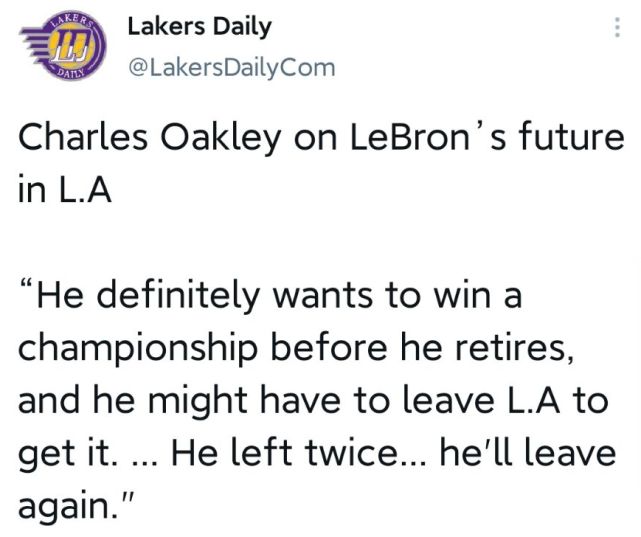Visit the @LakersDailyCom handle link
The height and width of the screenshot is (537, 641).
pyautogui.click(x=232, y=68)
